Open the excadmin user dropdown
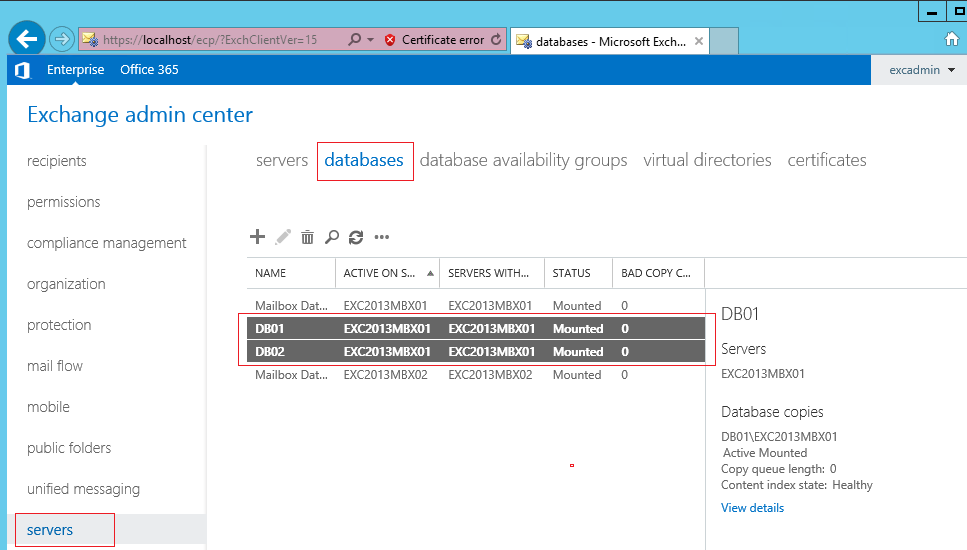967x550 pixels. (921, 70)
